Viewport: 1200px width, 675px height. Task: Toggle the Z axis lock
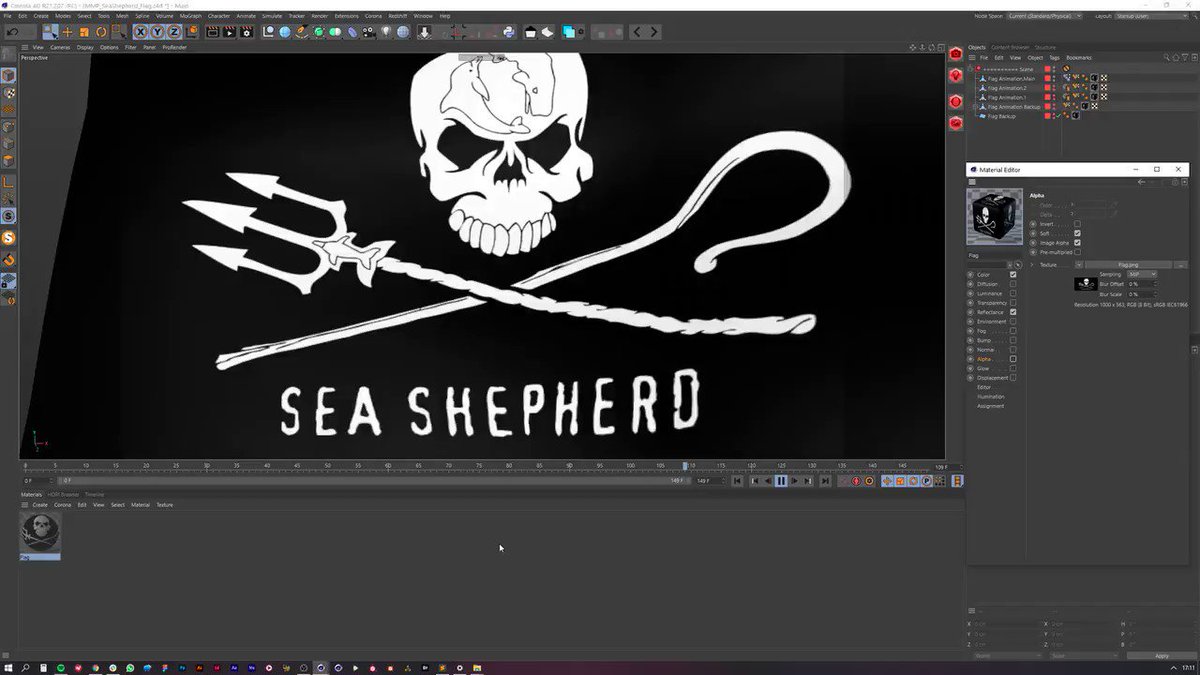[175, 32]
